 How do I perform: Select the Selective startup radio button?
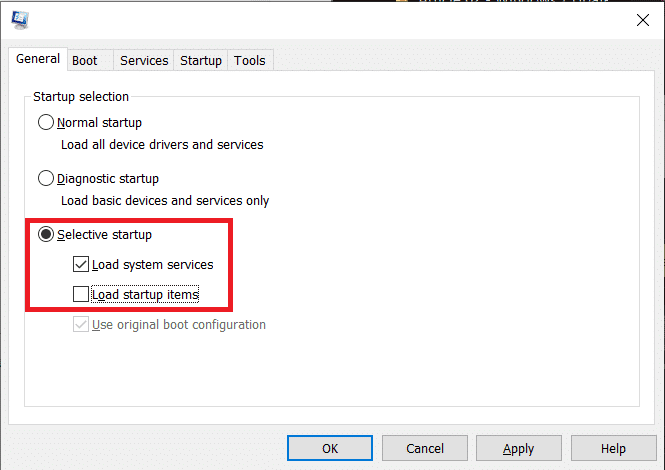click(x=46, y=235)
